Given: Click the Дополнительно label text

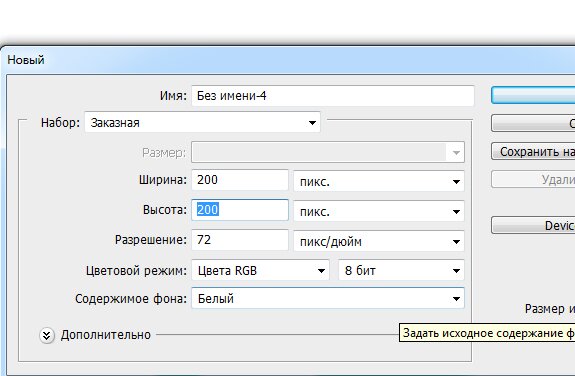Looking at the screenshot, I should [x=106, y=335].
